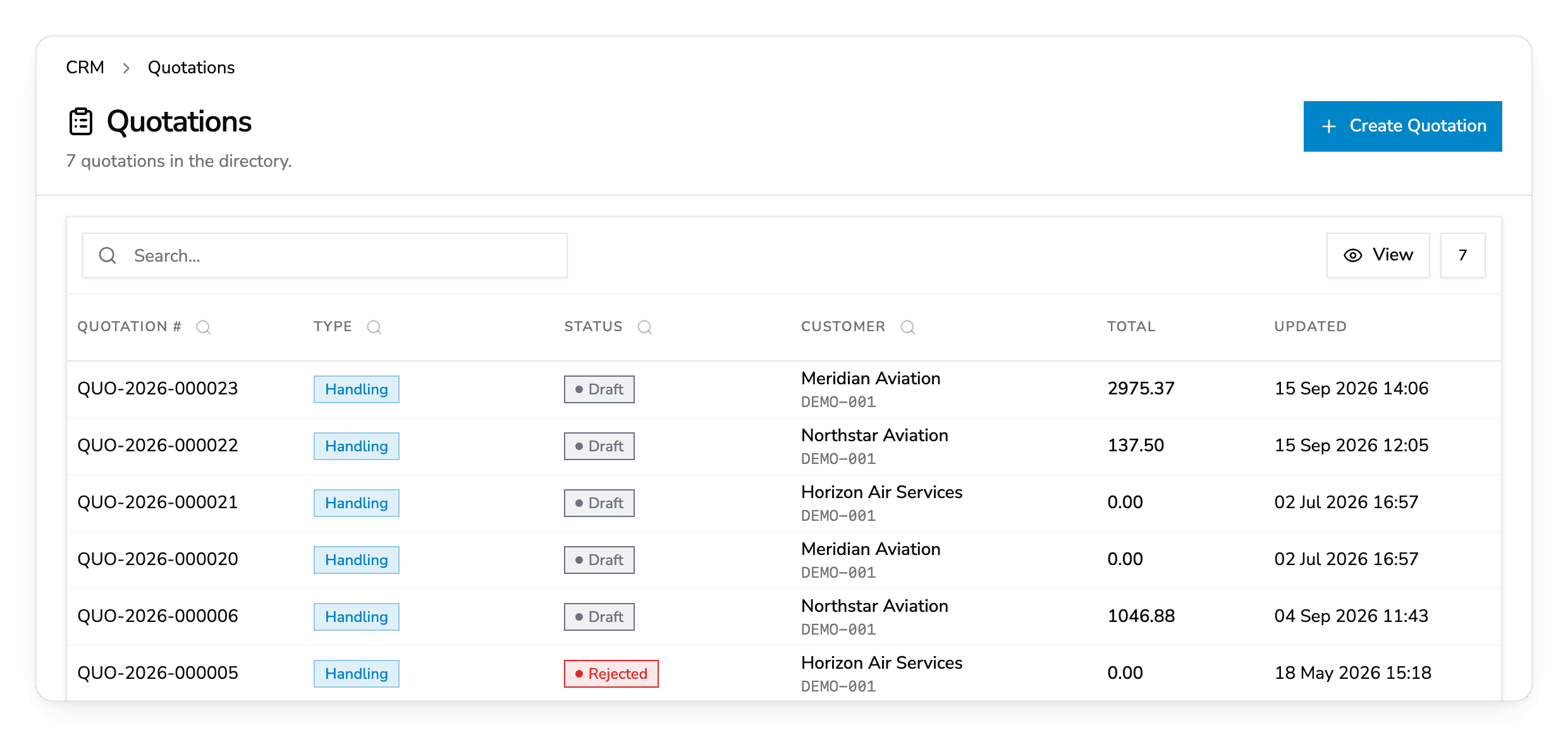Open quotation QUO-2026-000023 row

pyautogui.click(x=784, y=389)
